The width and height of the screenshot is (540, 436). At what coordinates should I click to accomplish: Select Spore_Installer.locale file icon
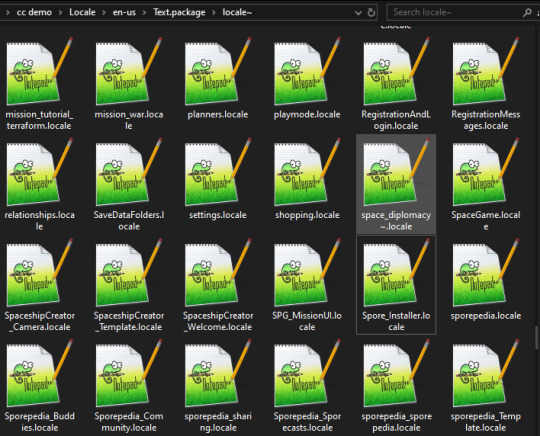click(396, 272)
